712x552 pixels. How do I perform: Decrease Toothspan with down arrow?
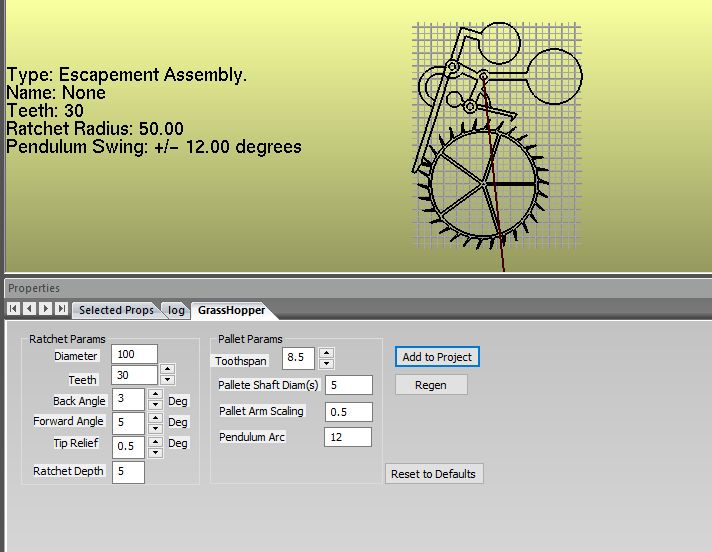pyautogui.click(x=326, y=363)
